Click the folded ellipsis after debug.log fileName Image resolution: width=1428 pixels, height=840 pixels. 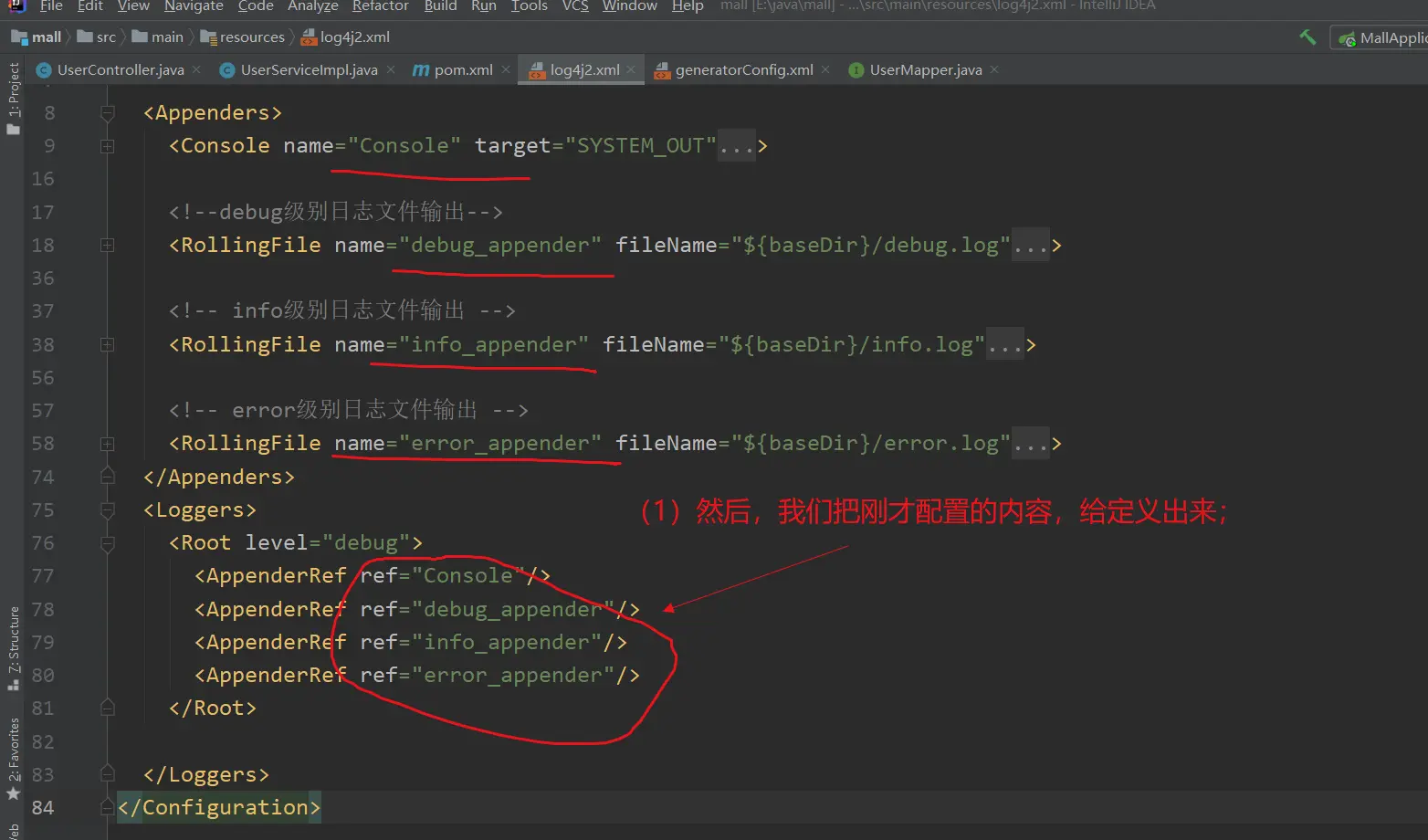tap(1031, 246)
